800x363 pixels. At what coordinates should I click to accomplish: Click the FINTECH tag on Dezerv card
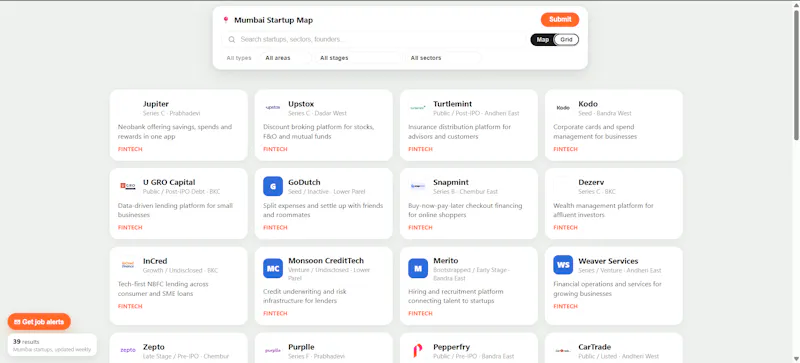pyautogui.click(x=566, y=228)
